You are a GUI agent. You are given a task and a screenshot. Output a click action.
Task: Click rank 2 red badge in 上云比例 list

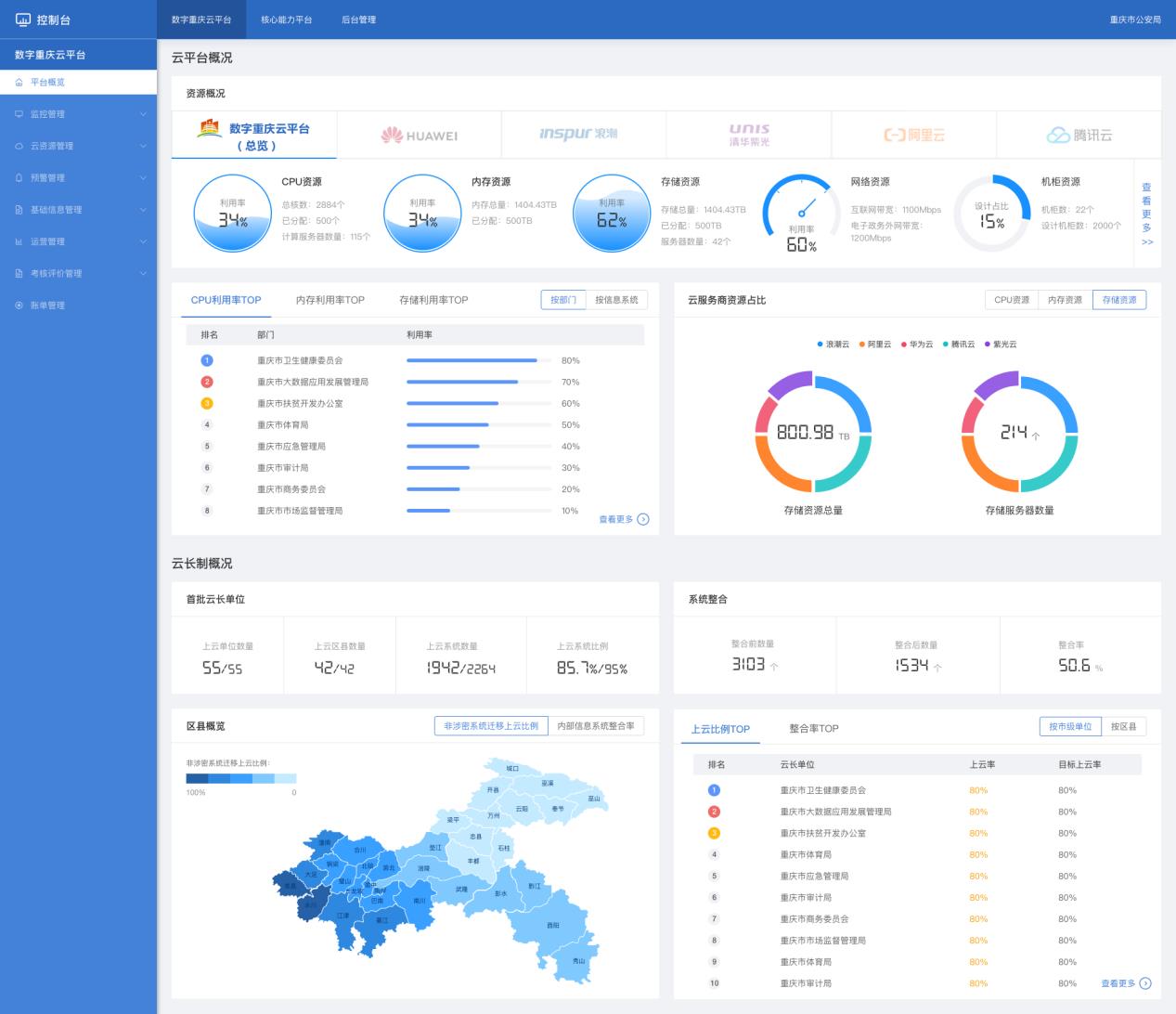point(714,812)
